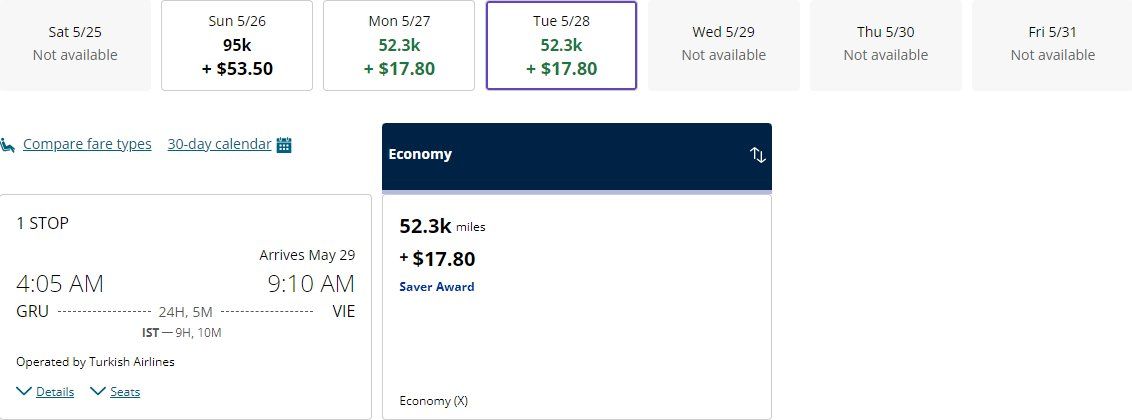Click the calendar icon beside 30-day calendar
Image resolution: width=1132 pixels, height=420 pixels.
pos(284,144)
